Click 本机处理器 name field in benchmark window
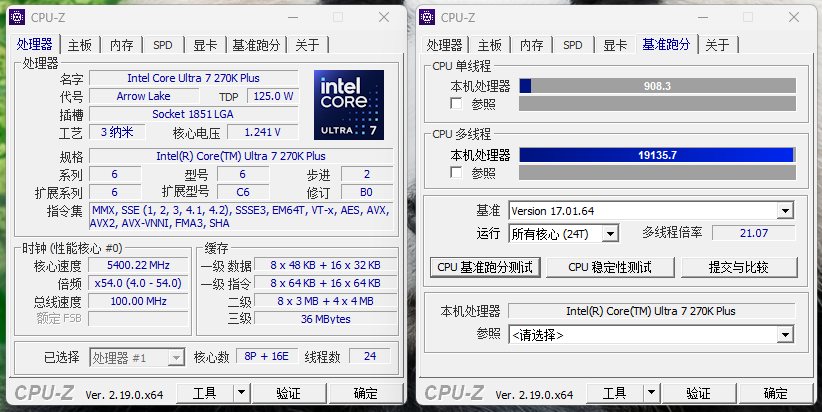The width and height of the screenshot is (822, 412). coord(651,311)
